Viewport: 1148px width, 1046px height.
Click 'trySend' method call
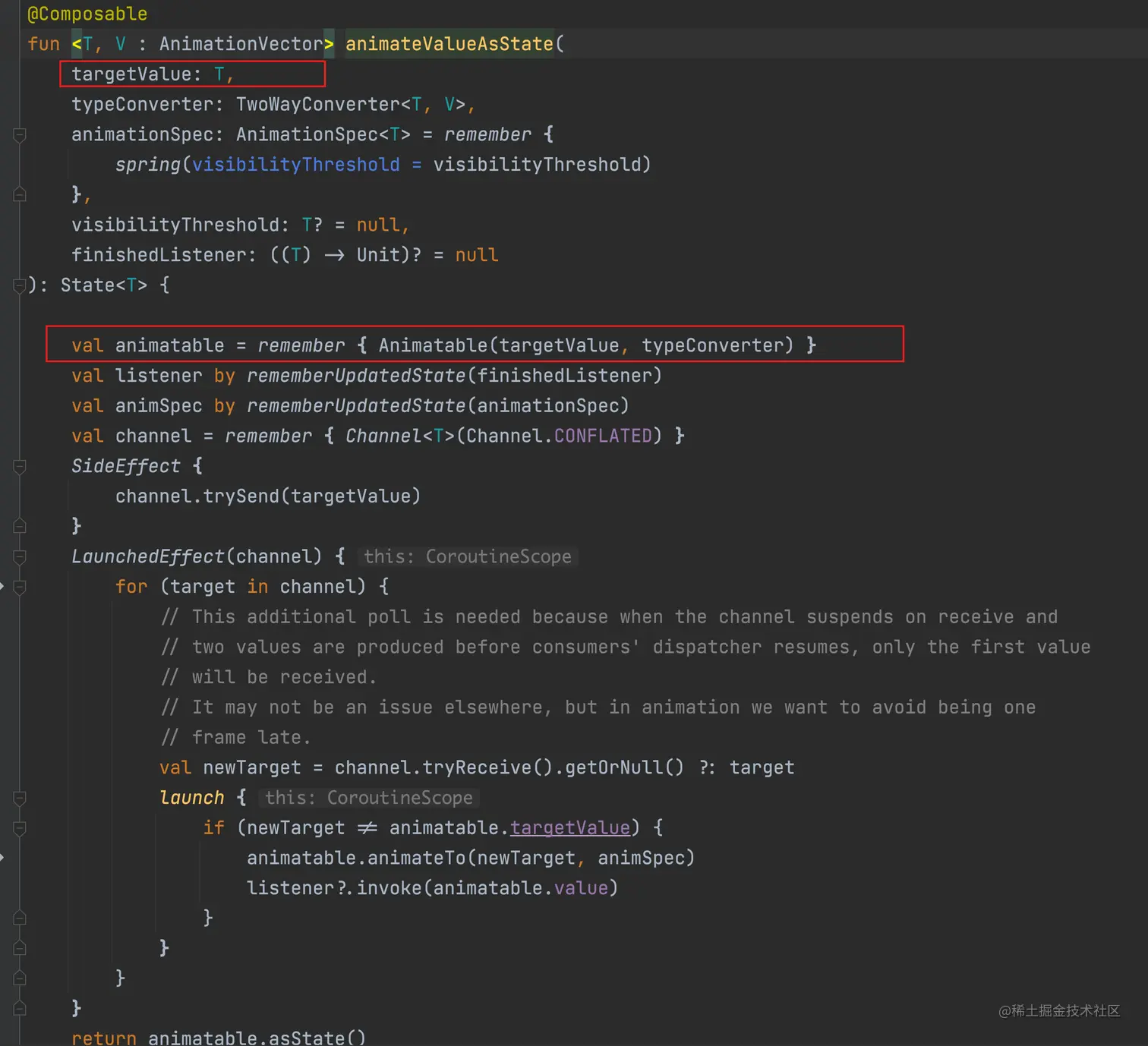[x=241, y=496]
